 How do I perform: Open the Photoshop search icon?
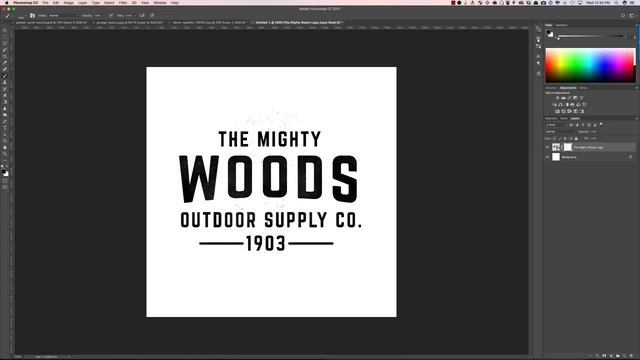pyautogui.click(x=623, y=16)
